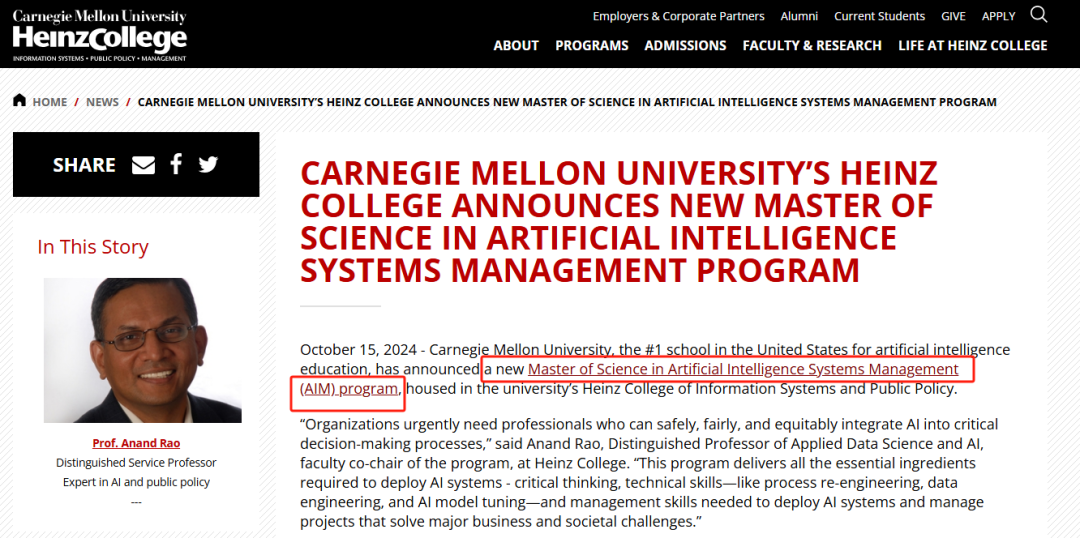The image size is (1080, 538).
Task: Visit the Alumni link
Action: pyautogui.click(x=799, y=16)
